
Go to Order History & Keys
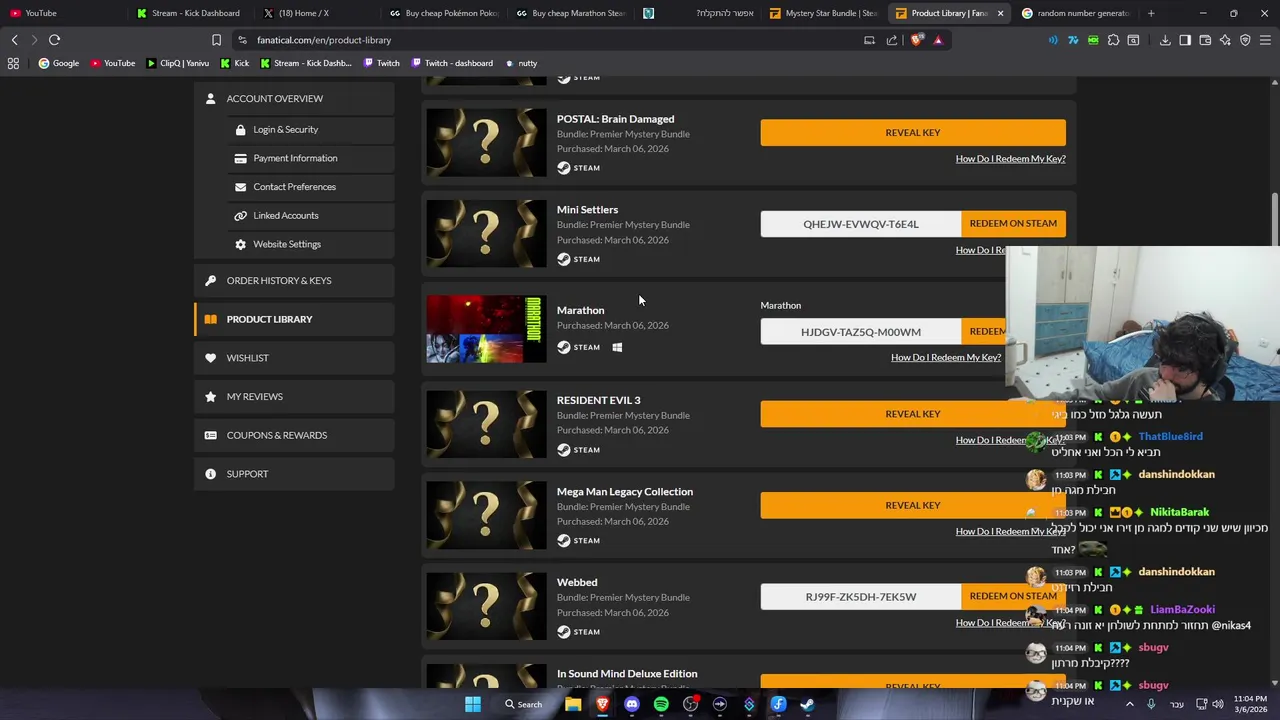click(294, 281)
